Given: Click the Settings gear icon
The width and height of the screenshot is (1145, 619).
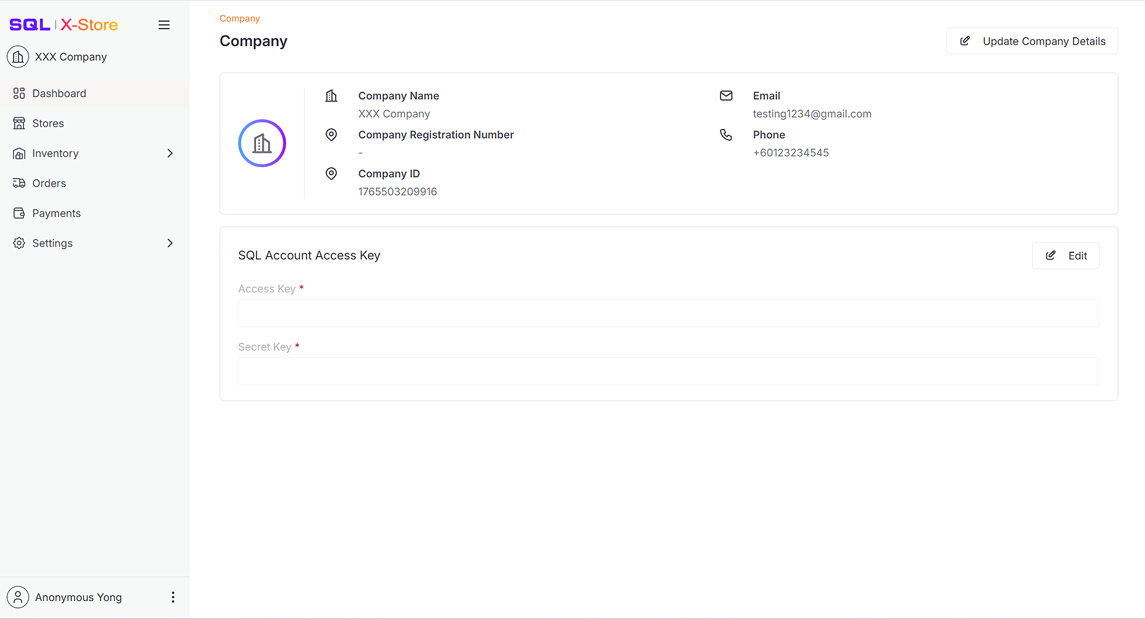Looking at the screenshot, I should [x=19, y=243].
